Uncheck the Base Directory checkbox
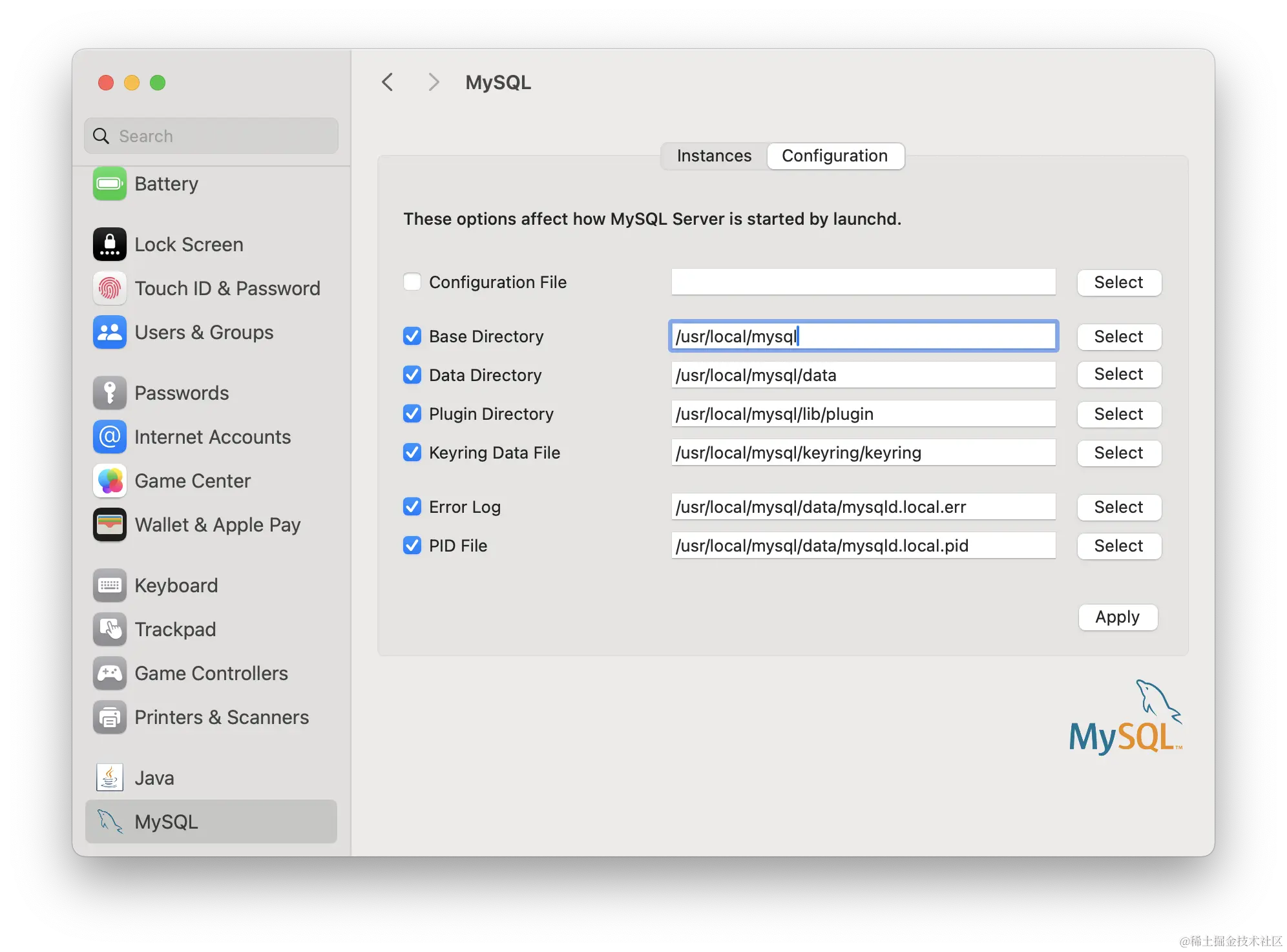 click(x=412, y=336)
